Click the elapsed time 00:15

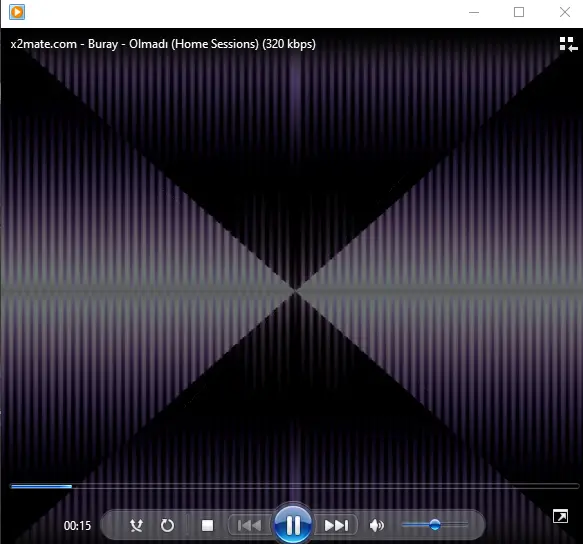point(77,525)
